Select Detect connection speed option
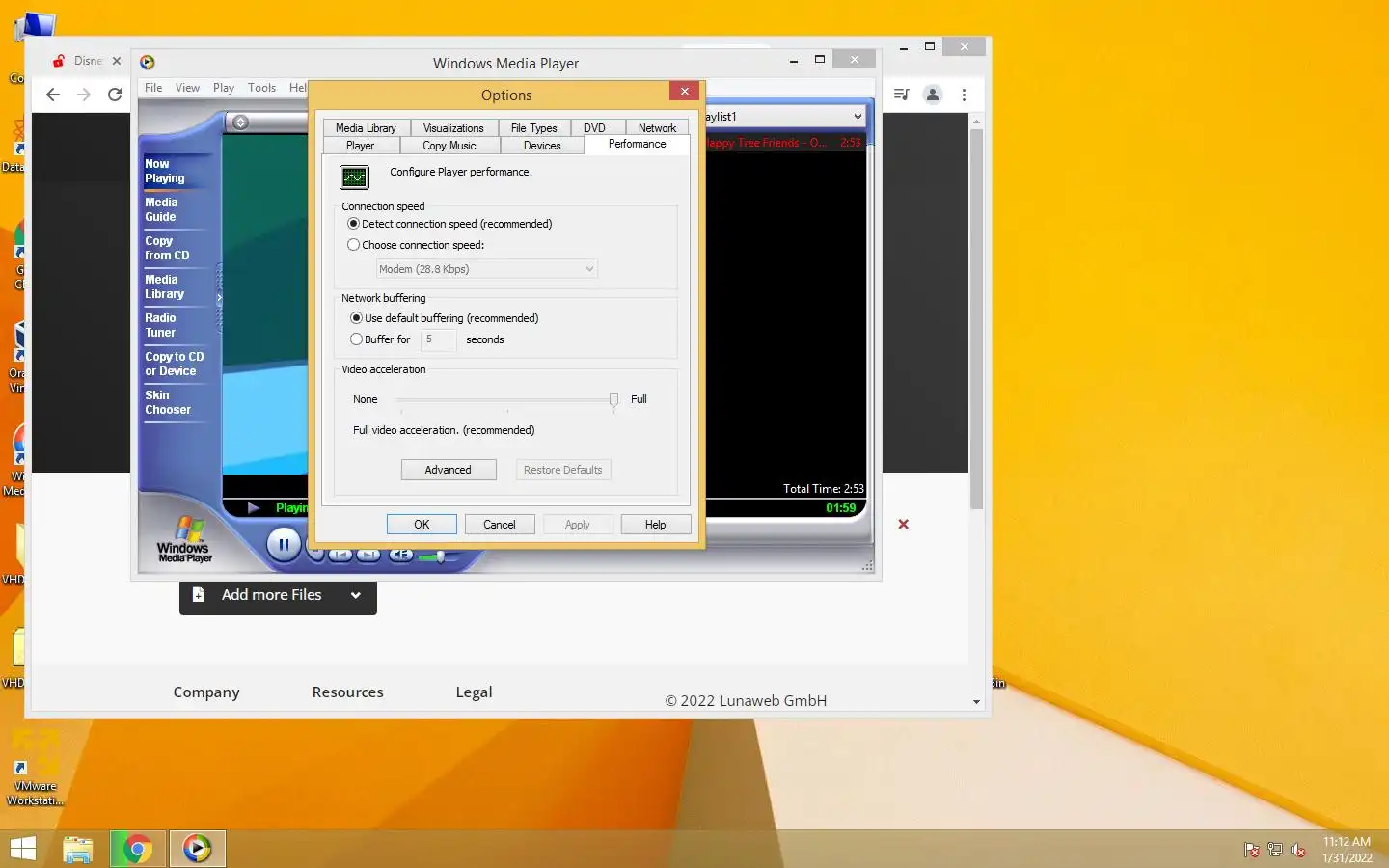The image size is (1389, 868). [449, 224]
